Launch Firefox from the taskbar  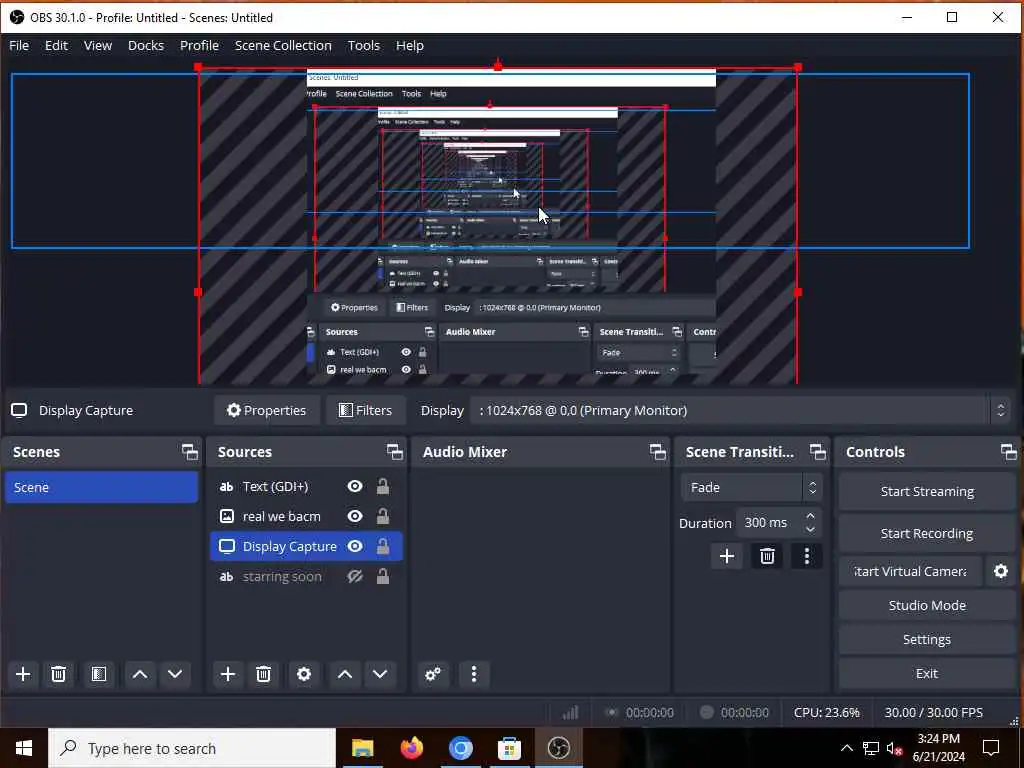[411, 748]
